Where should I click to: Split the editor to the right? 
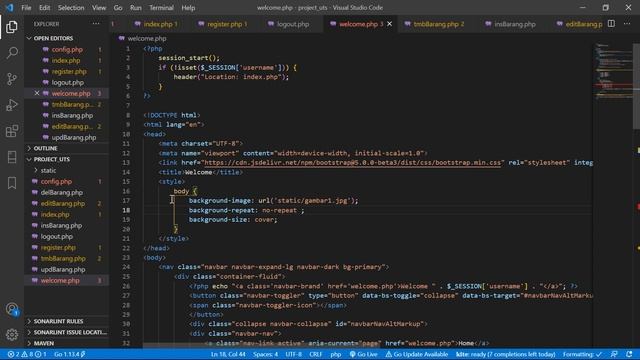tap(611, 24)
